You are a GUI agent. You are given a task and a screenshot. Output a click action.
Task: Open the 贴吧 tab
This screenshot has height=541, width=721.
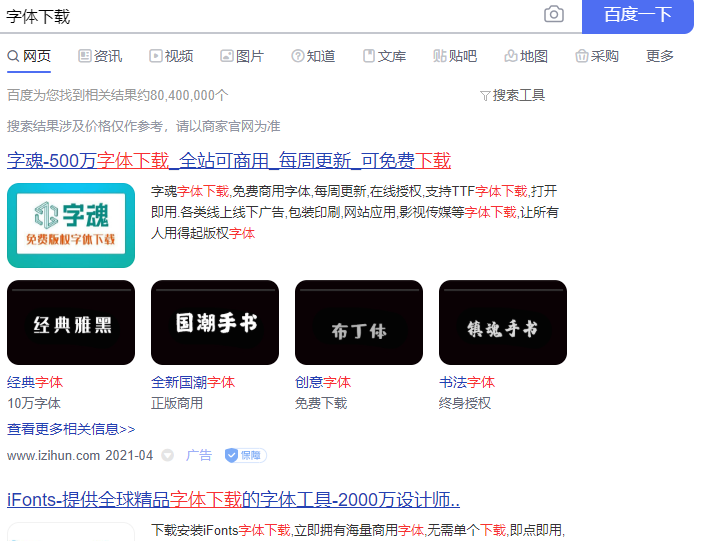point(455,56)
